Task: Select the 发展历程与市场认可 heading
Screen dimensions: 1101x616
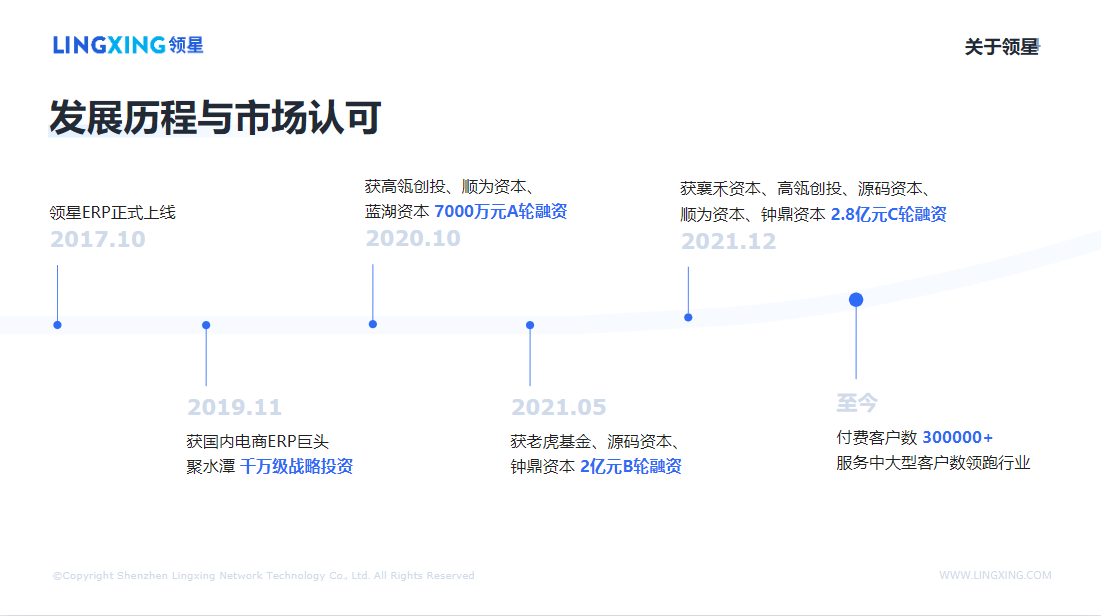Action: point(215,117)
